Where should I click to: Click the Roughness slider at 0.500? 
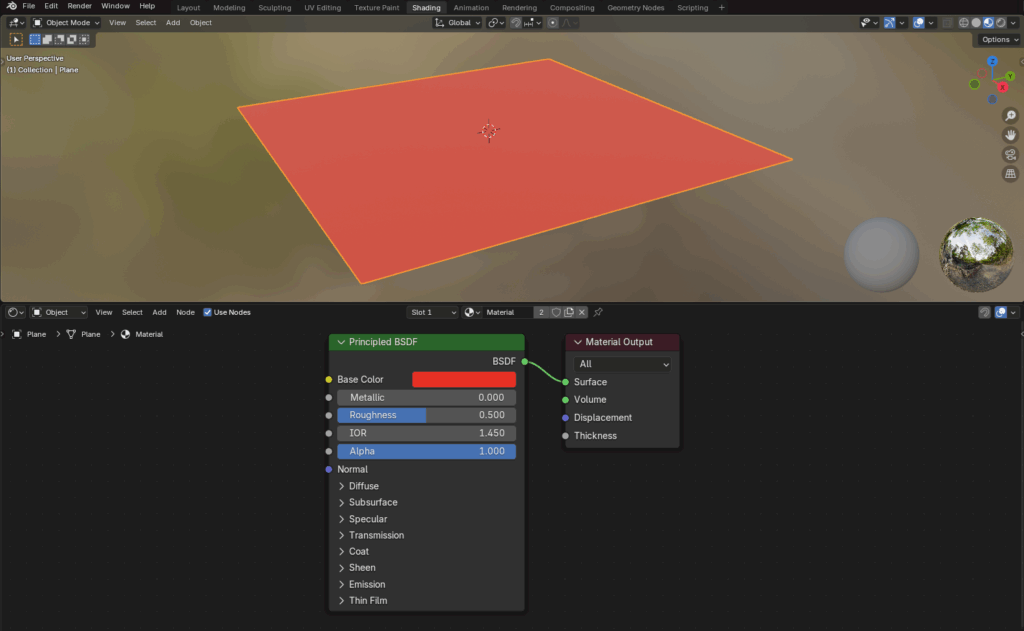point(426,415)
